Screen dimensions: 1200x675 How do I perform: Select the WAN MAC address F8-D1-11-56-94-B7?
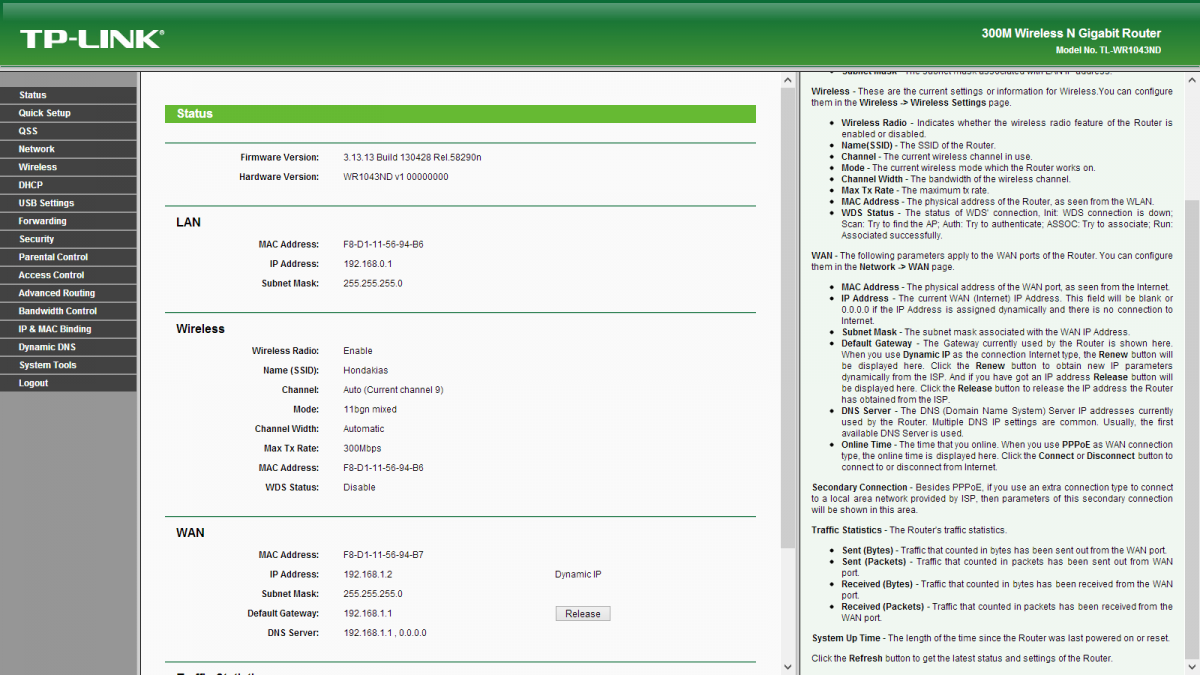click(384, 555)
